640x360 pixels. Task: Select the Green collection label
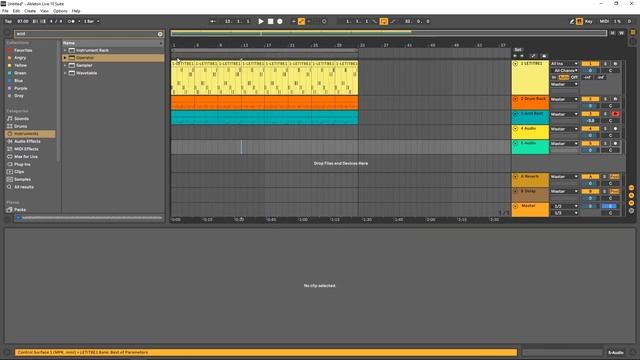pos(20,73)
